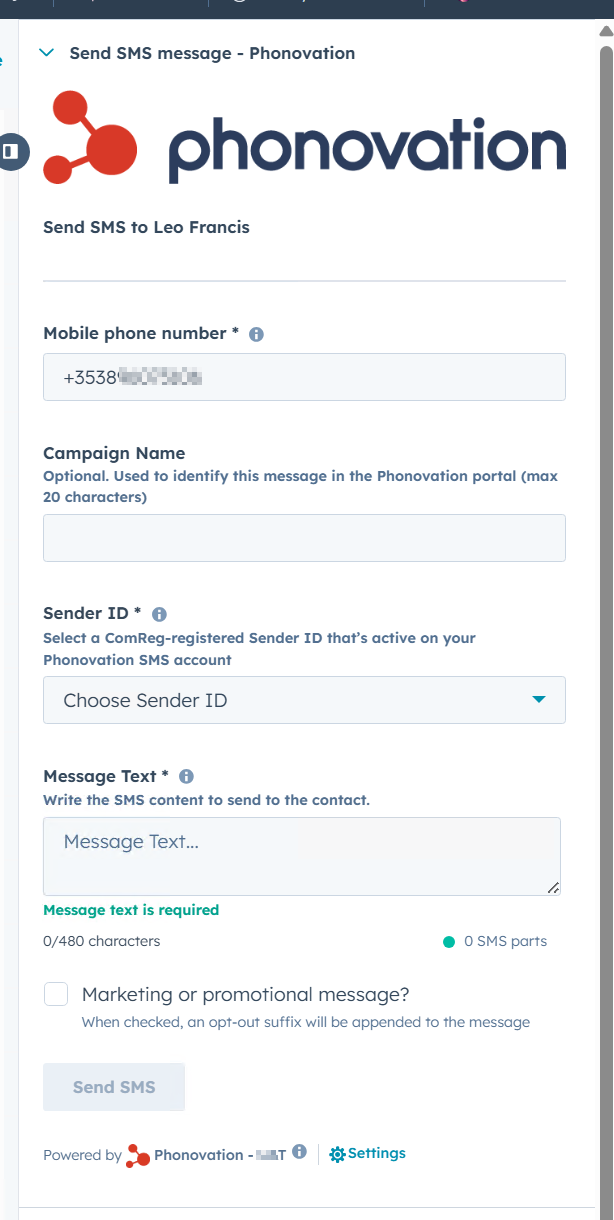This screenshot has width=614, height=1220.
Task: Click info icon next to Message Text
Action: [186, 777]
